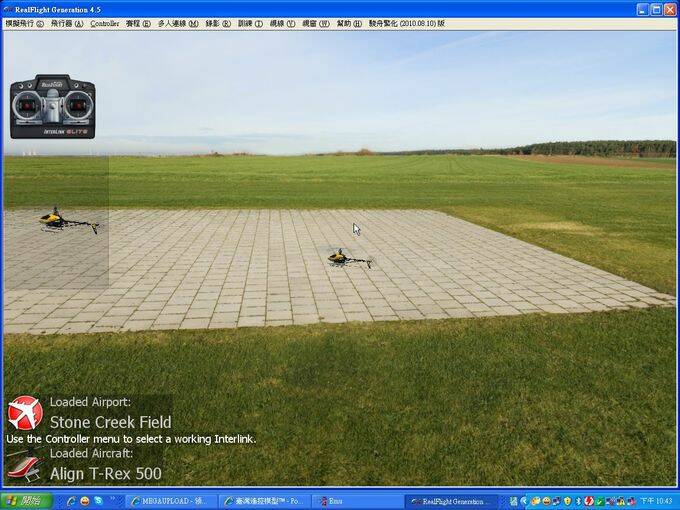This screenshot has height=510, width=680.
Task: Click the red Loaded Airport airplane icon
Action: point(25,413)
